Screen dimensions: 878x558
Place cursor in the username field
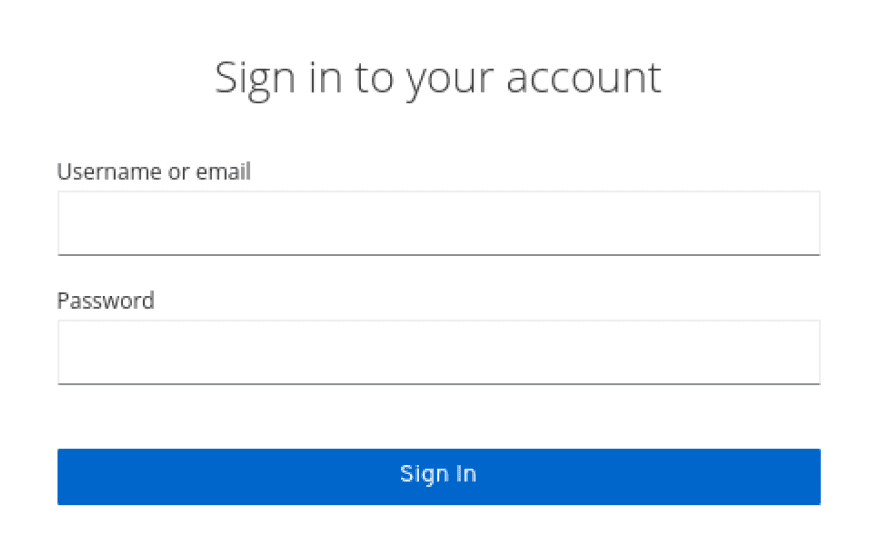pos(438,223)
